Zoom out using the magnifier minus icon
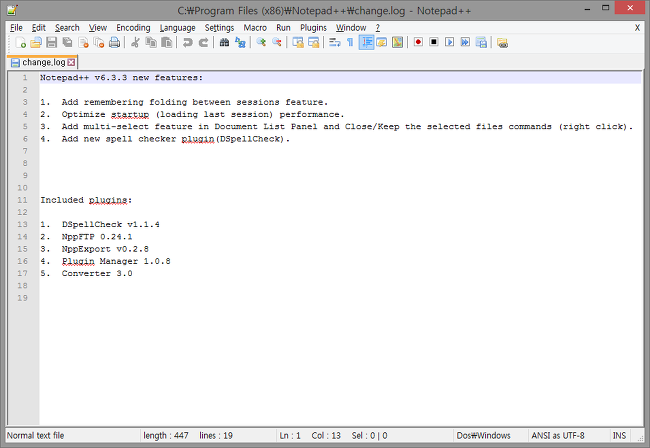The image size is (650, 448). tap(277, 43)
